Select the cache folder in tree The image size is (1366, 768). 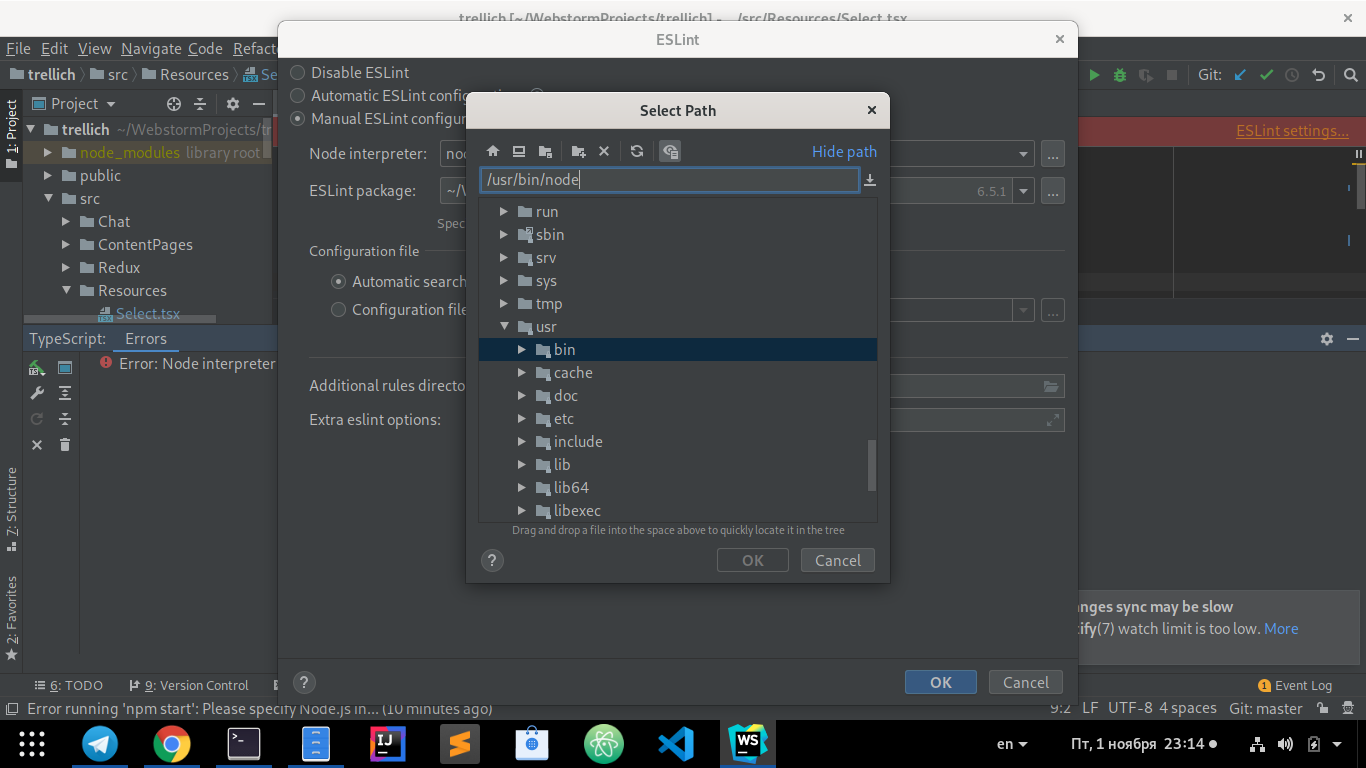click(x=573, y=372)
